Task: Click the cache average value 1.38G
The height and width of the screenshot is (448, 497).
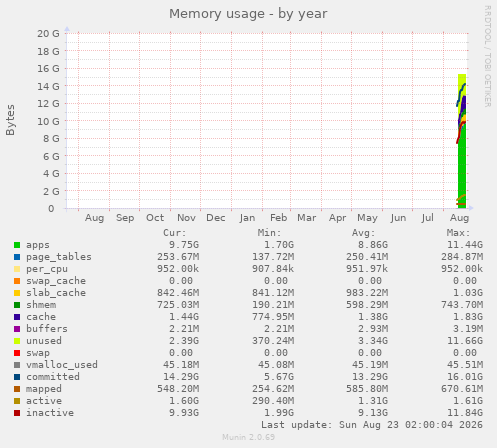Action: pyautogui.click(x=373, y=317)
